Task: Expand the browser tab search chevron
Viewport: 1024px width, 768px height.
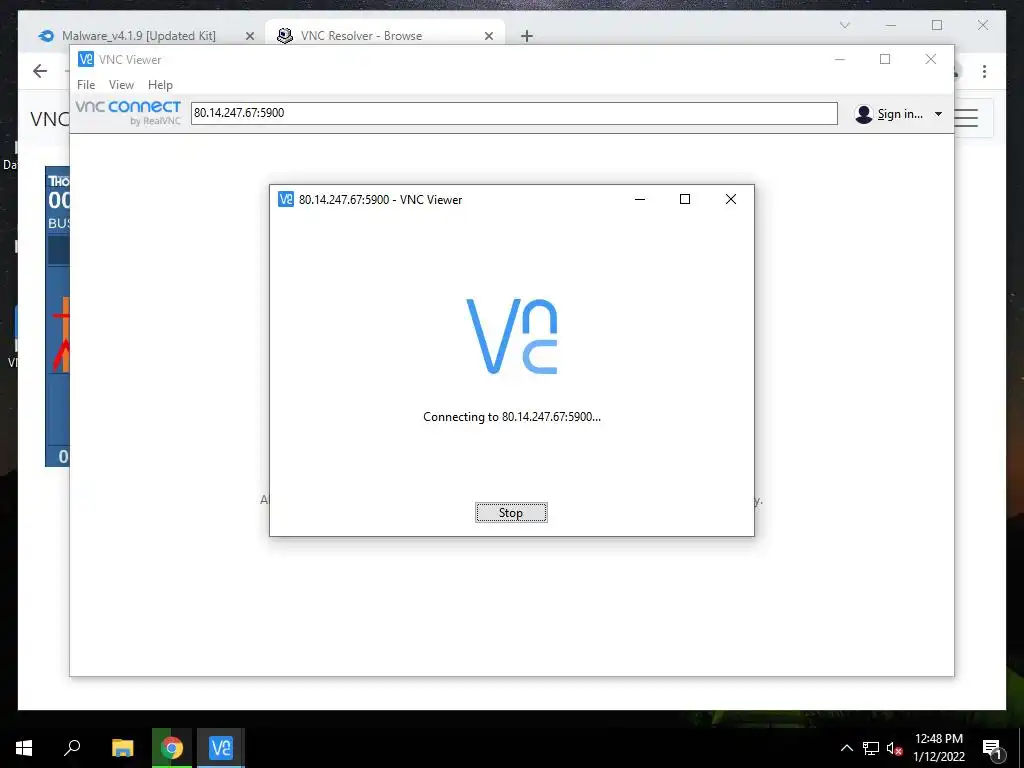Action: 844,25
